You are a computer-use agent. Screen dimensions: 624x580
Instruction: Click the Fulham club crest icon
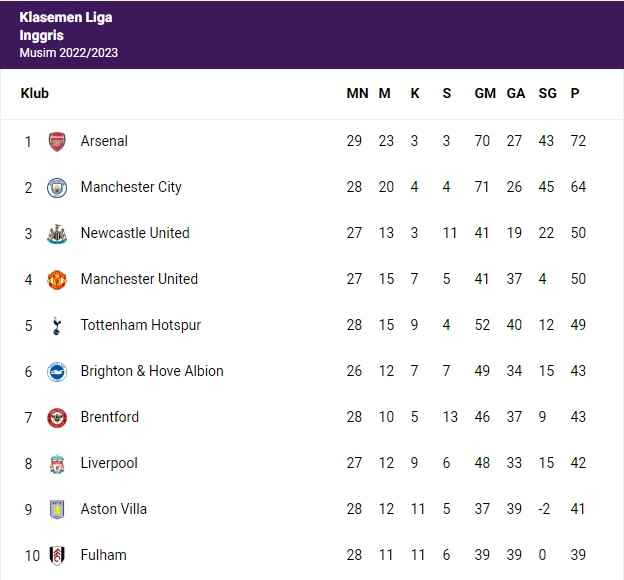click(57, 555)
